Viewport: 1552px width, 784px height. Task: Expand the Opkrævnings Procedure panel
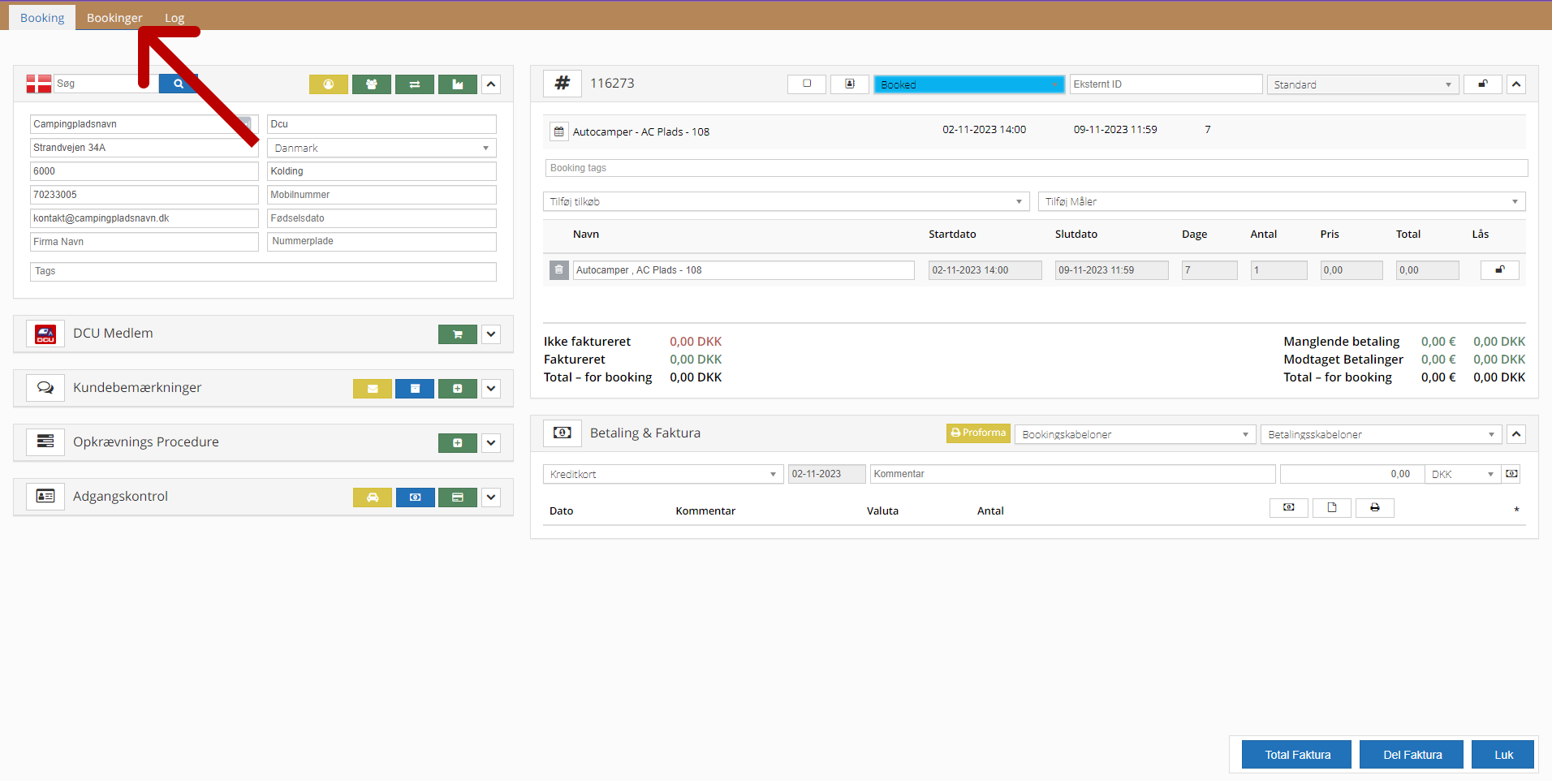pos(491,443)
